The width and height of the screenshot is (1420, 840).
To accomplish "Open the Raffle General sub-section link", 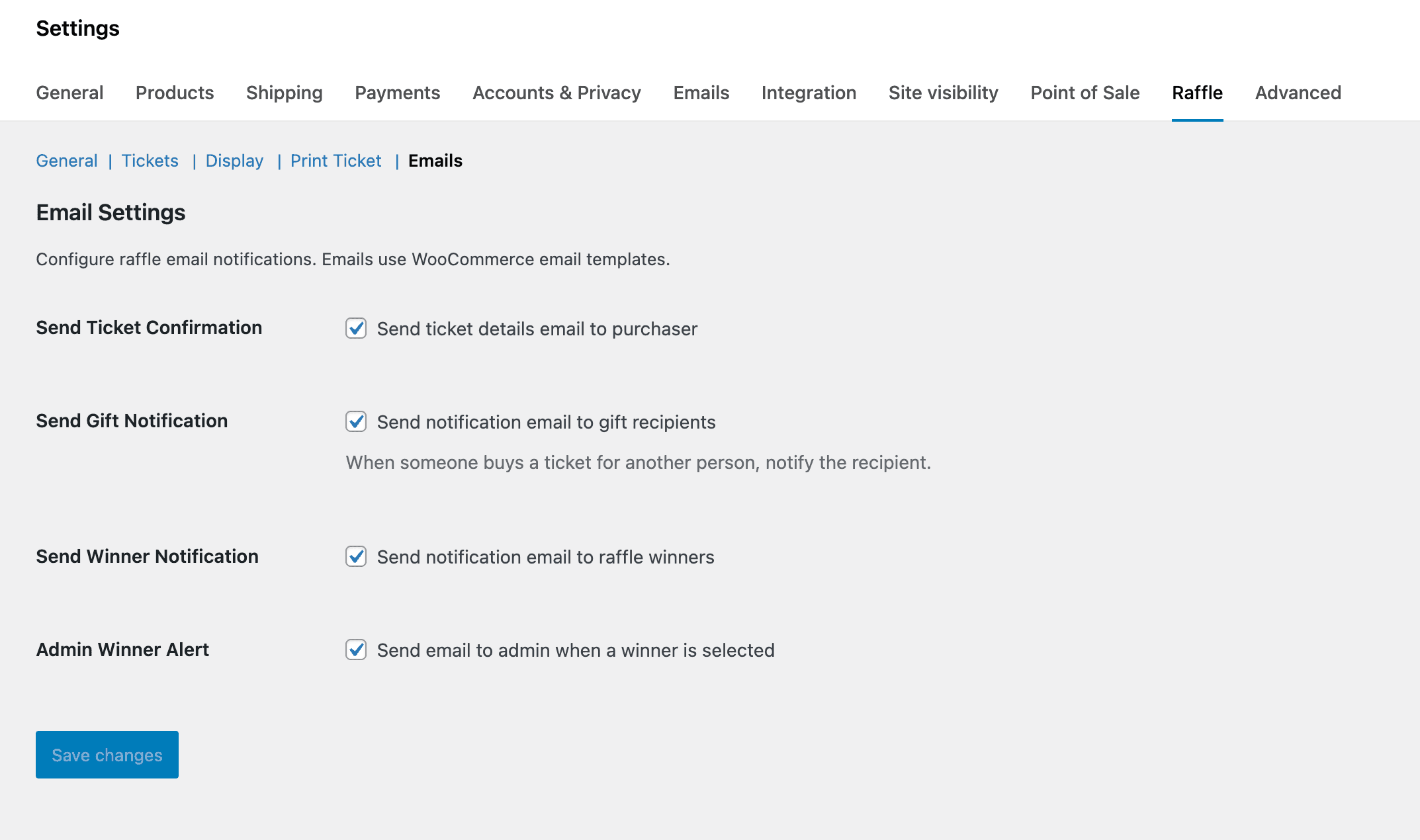I will 67,161.
